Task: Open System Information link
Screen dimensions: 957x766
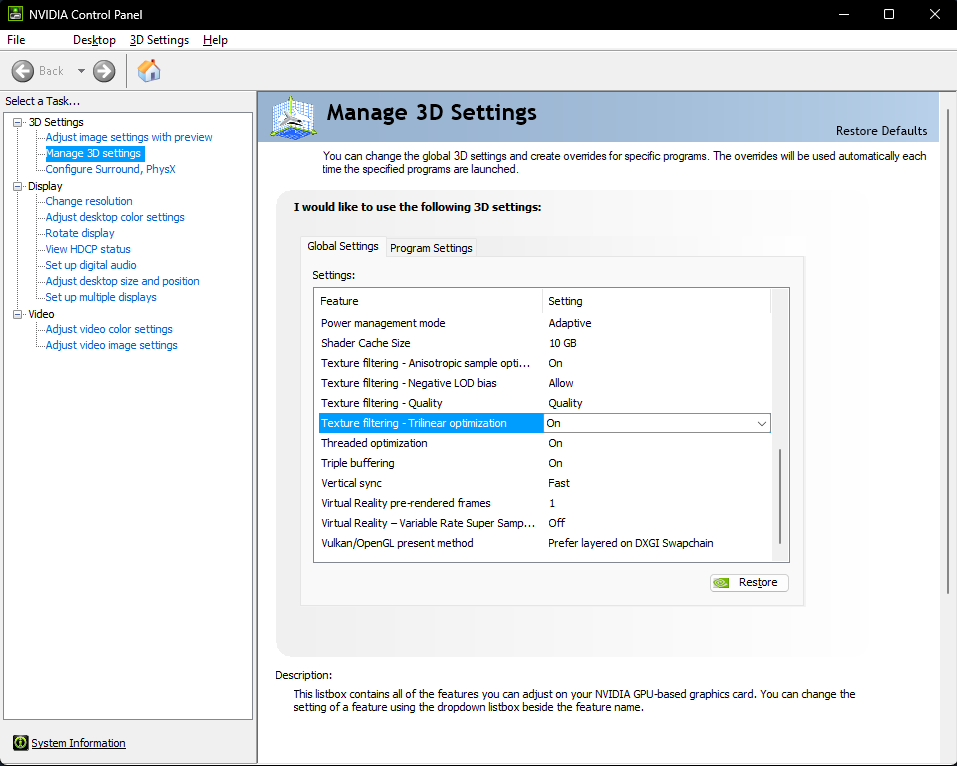Action: (78, 743)
